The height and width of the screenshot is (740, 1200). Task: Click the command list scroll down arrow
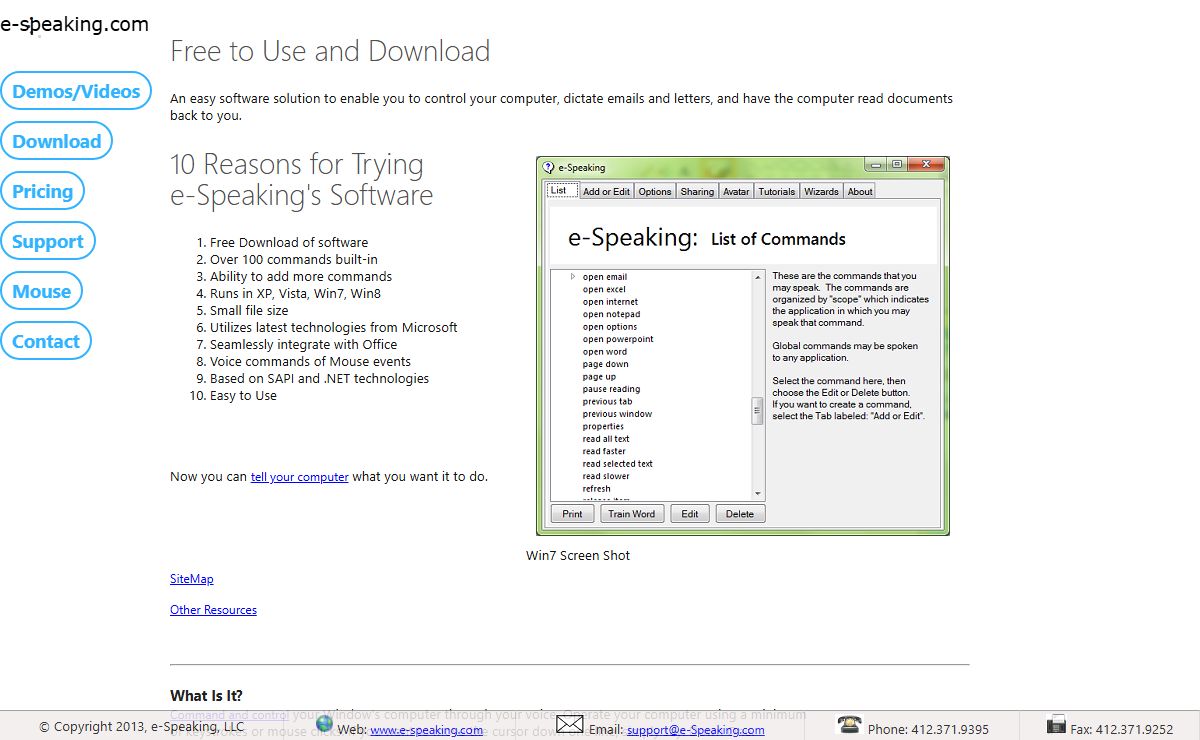(x=758, y=494)
